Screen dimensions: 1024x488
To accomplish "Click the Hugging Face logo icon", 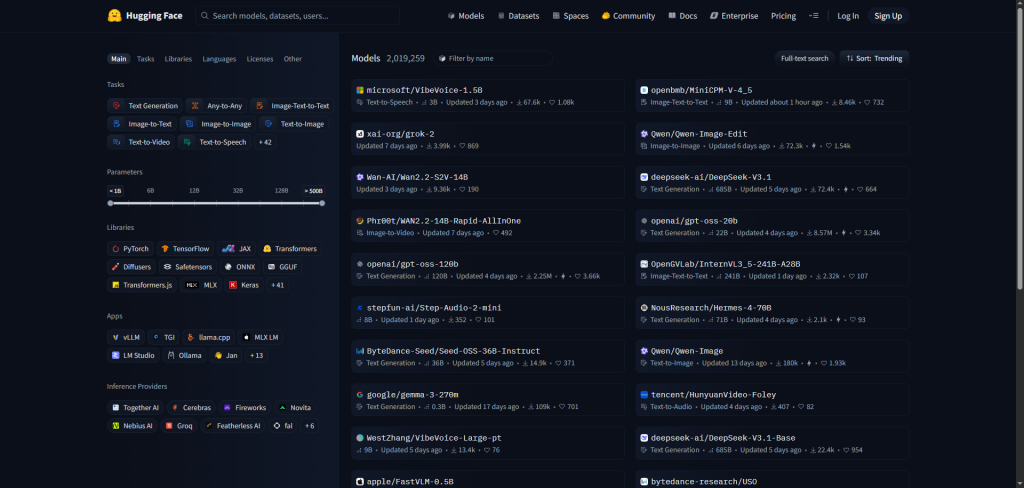I will [x=114, y=16].
